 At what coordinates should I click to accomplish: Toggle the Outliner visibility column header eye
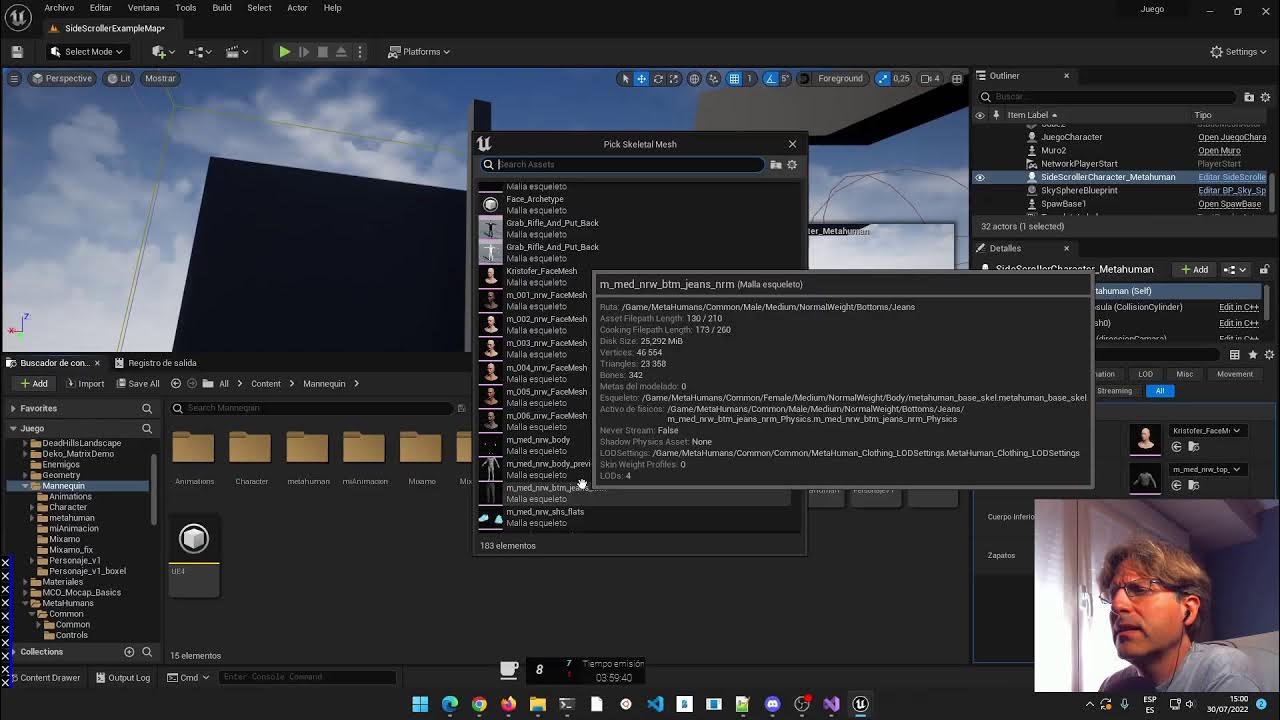click(980, 115)
